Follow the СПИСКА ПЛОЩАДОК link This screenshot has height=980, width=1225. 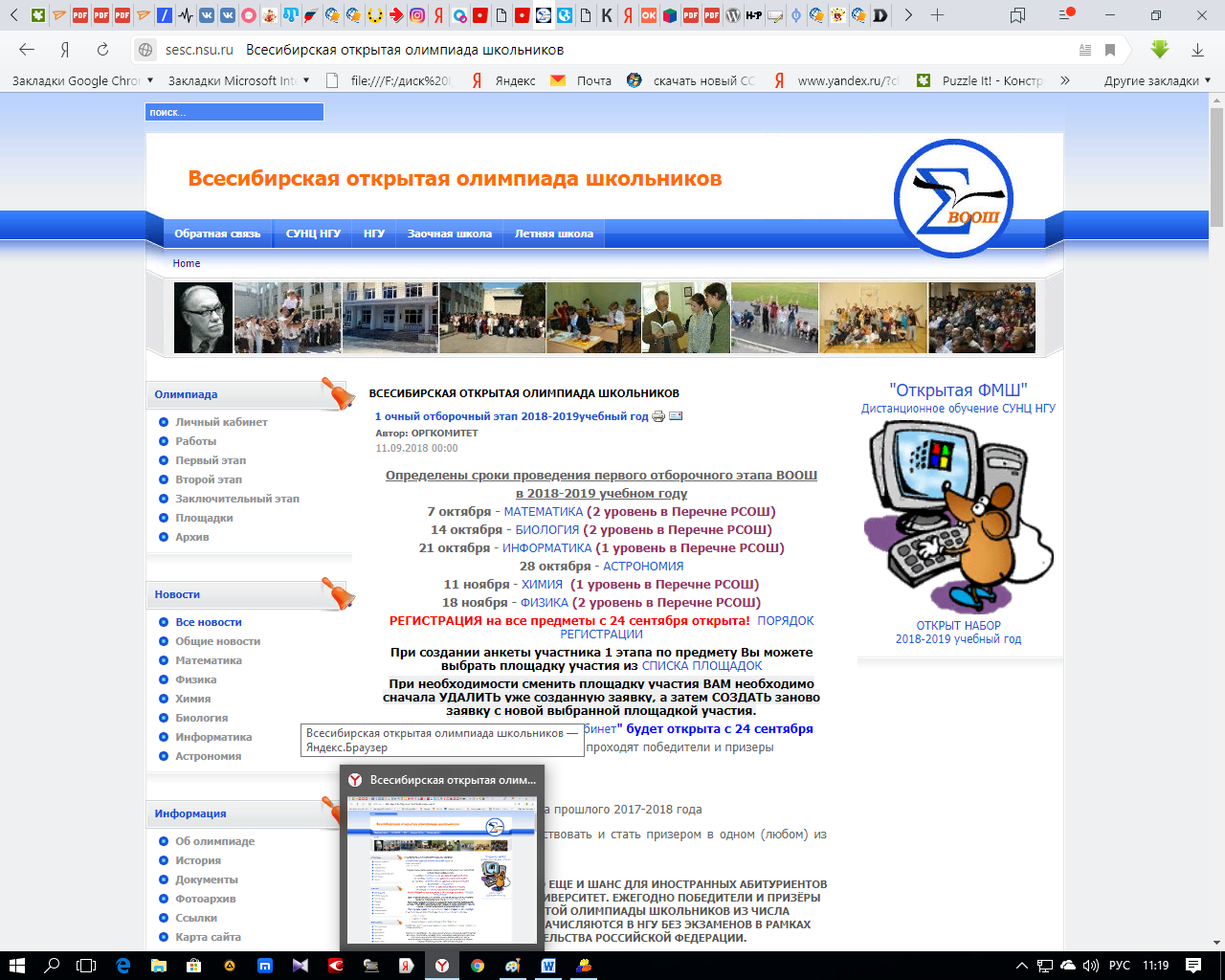[x=702, y=666]
